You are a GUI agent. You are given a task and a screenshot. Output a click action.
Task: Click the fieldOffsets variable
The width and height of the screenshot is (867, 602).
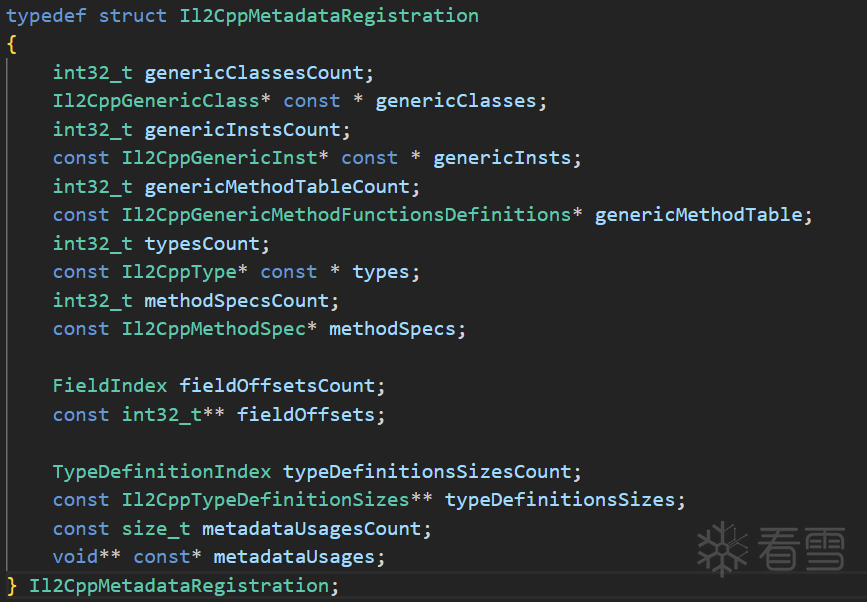pyautogui.click(x=306, y=415)
